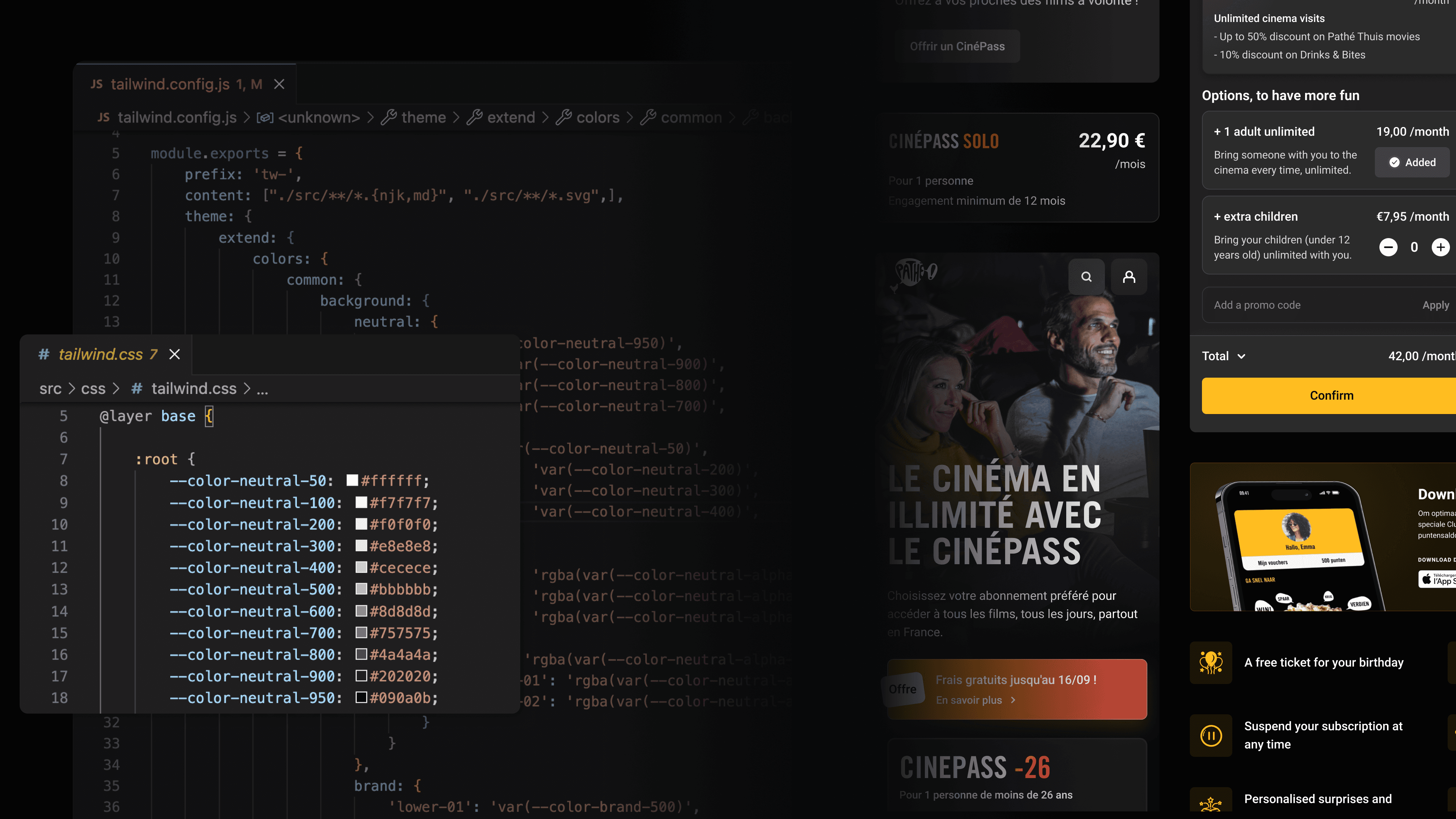Open color picker for #f7f7f7 swatch

point(361,502)
